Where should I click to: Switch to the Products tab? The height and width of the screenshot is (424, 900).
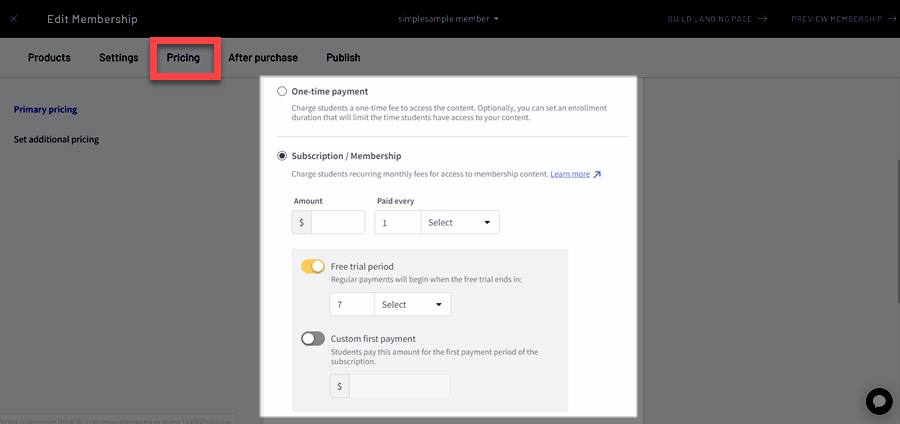pyautogui.click(x=49, y=58)
